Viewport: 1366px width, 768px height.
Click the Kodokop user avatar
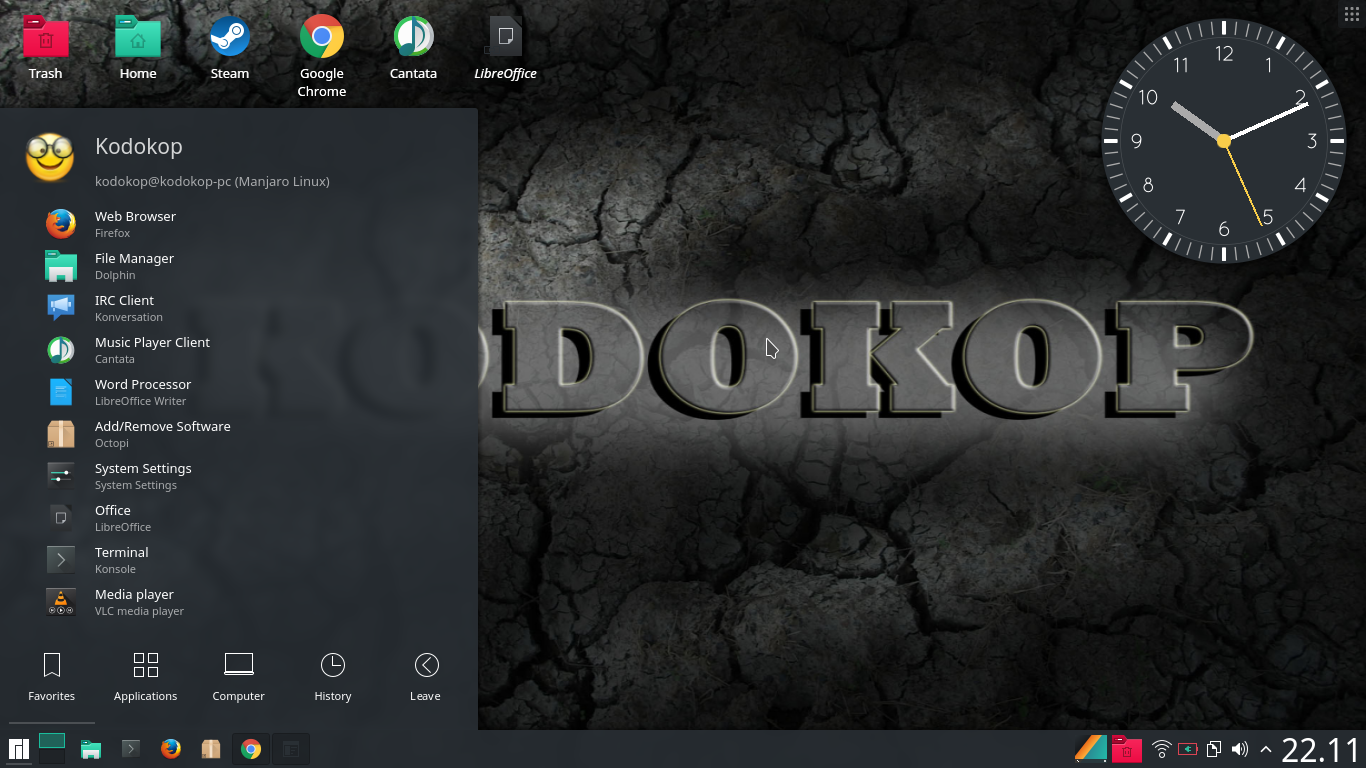[x=50, y=158]
